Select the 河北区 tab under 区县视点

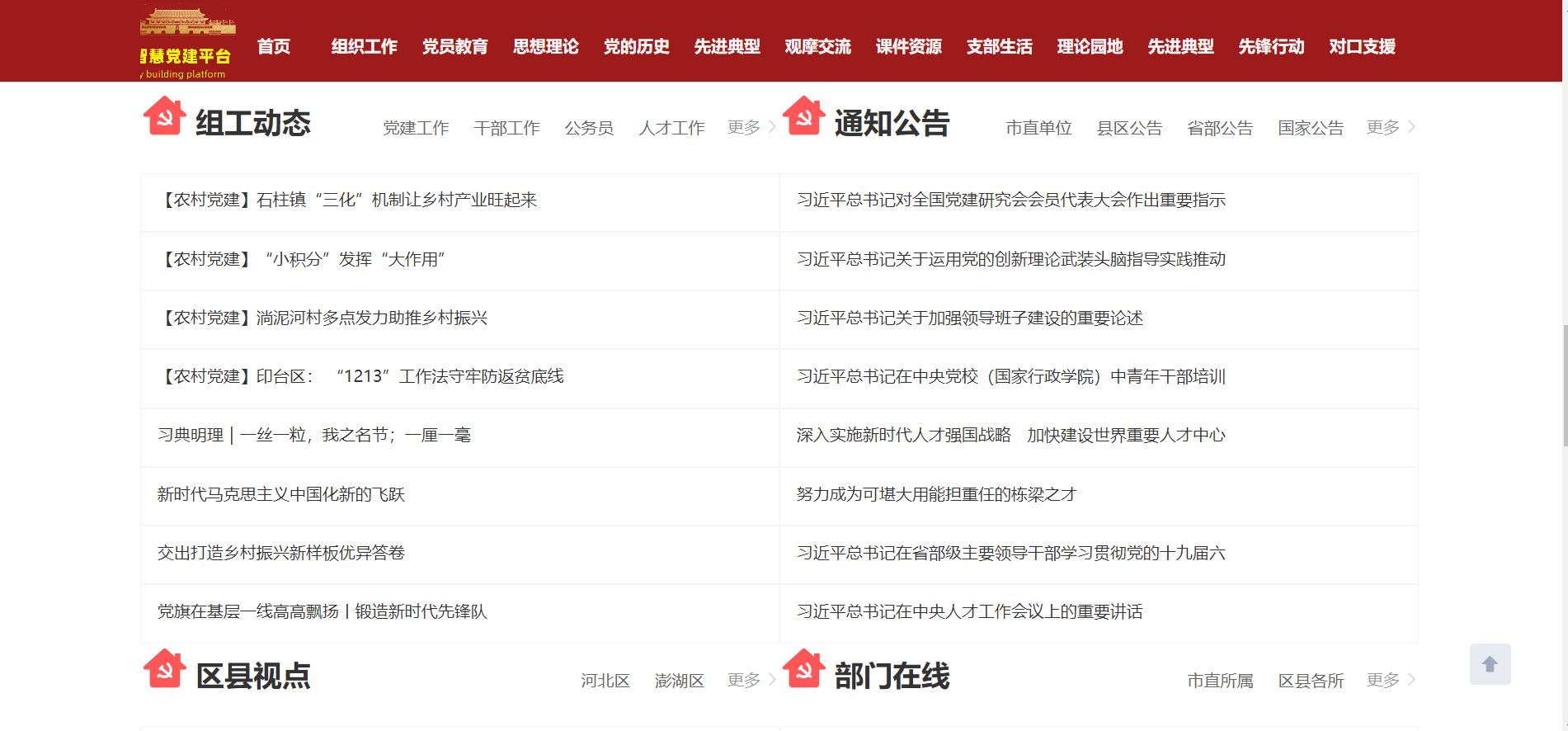coord(605,681)
